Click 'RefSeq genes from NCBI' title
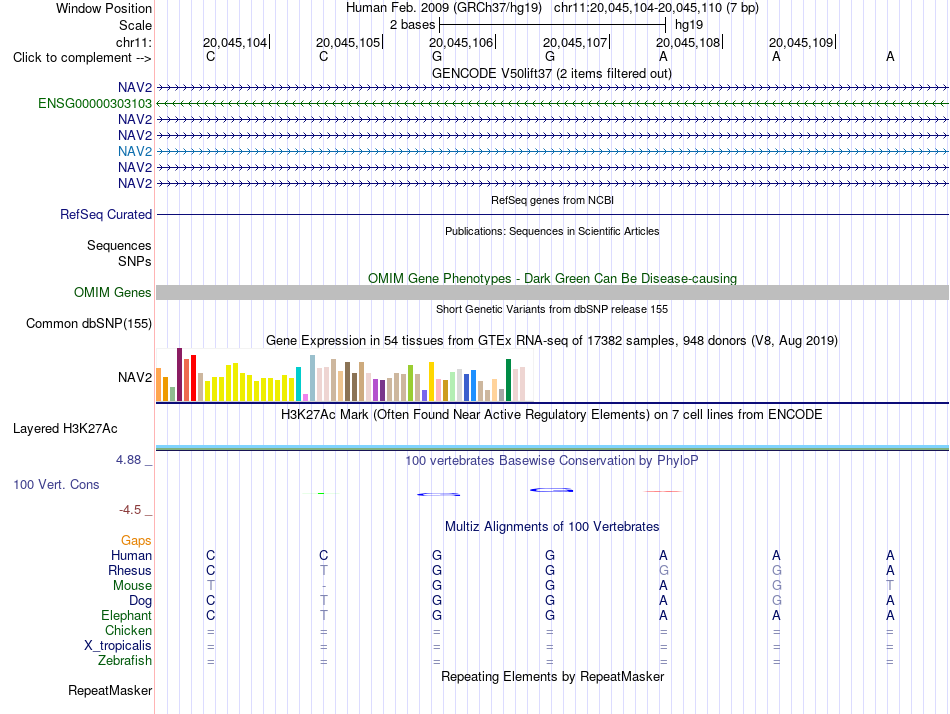Viewport: 950px width, 714px height. [553, 200]
